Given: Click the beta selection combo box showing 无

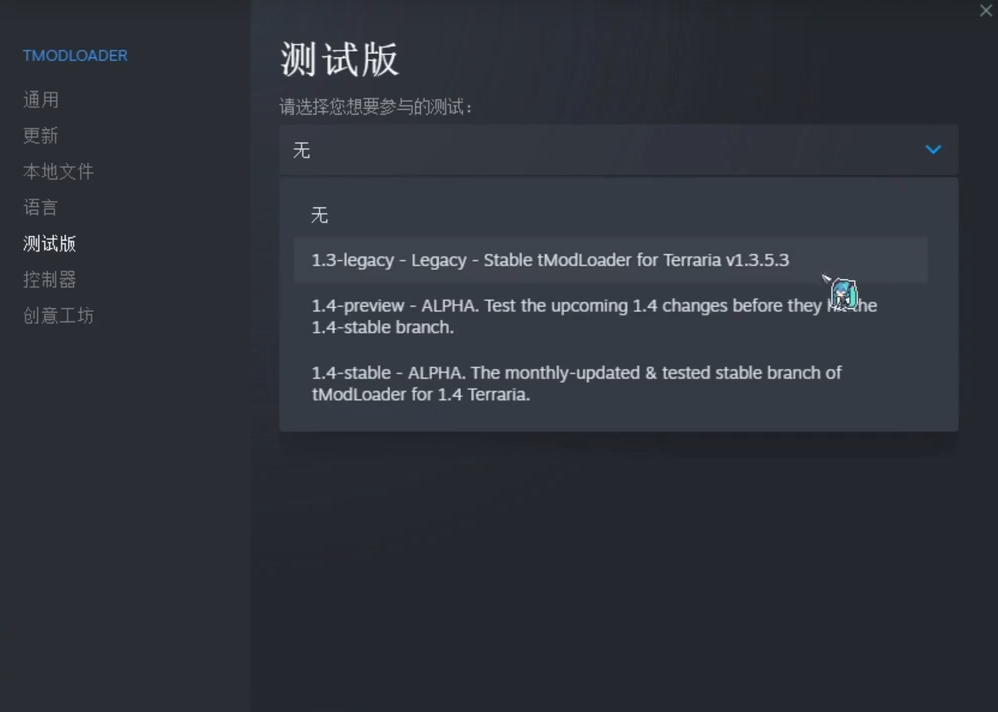Looking at the screenshot, I should [x=600, y=150].
